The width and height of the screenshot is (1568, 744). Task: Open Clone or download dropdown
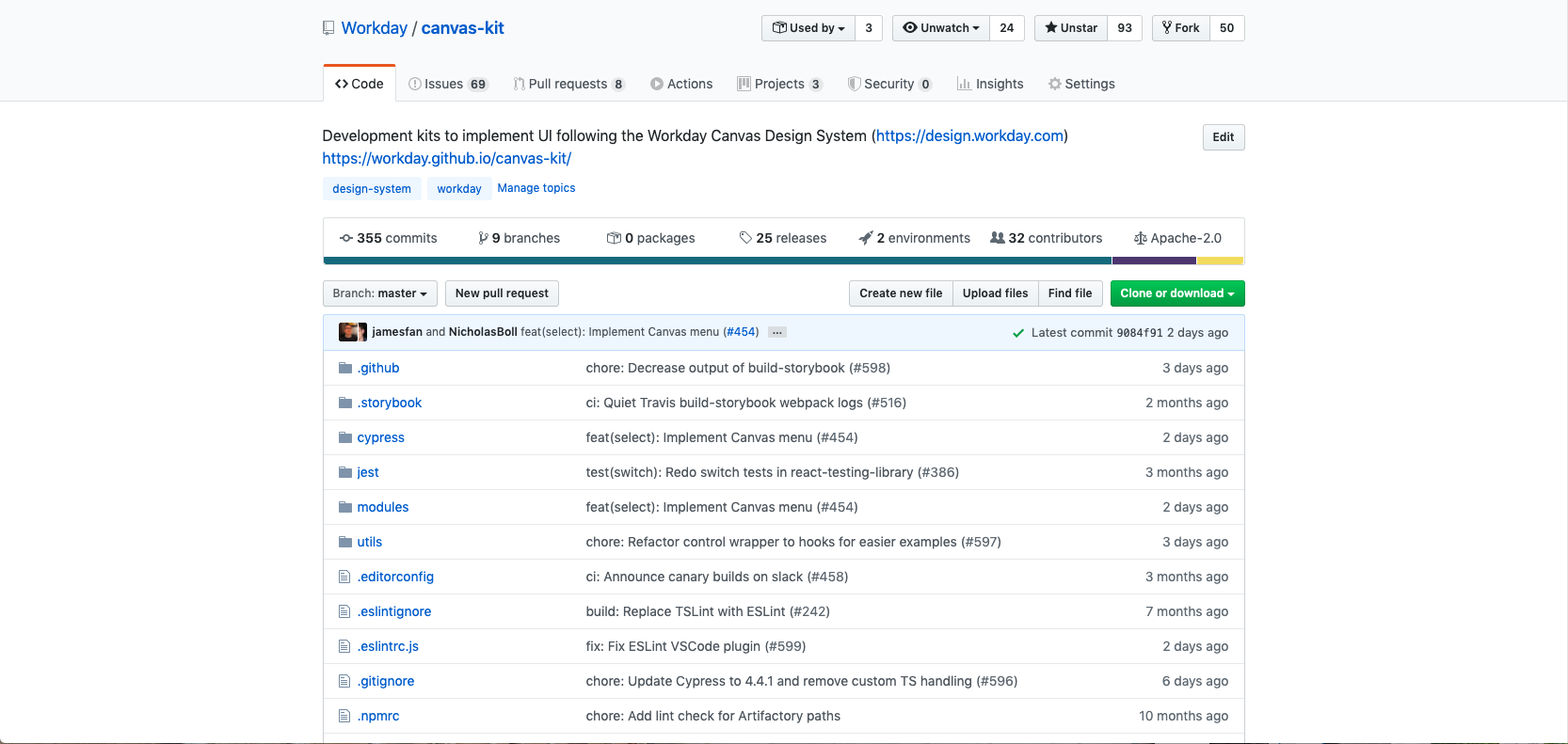[1177, 293]
